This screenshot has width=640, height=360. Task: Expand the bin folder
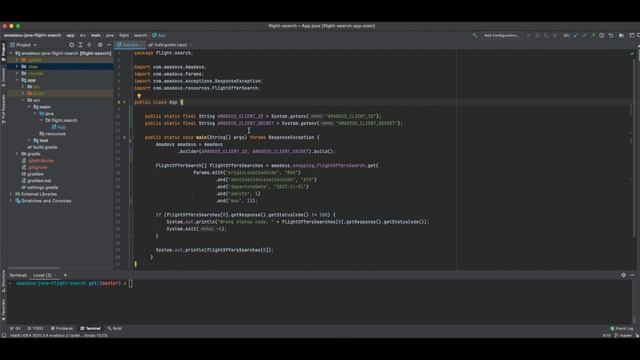coord(23,87)
